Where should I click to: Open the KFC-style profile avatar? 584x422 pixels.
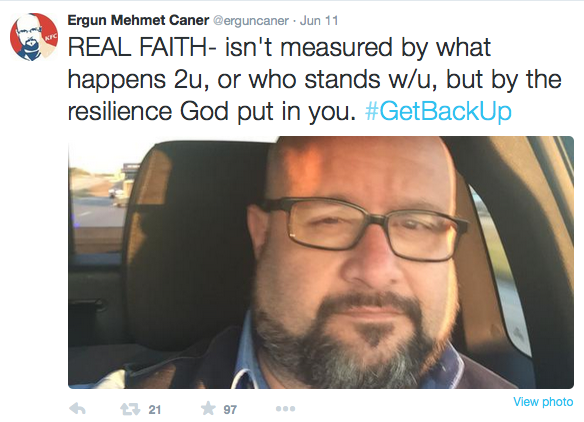pos(34,37)
